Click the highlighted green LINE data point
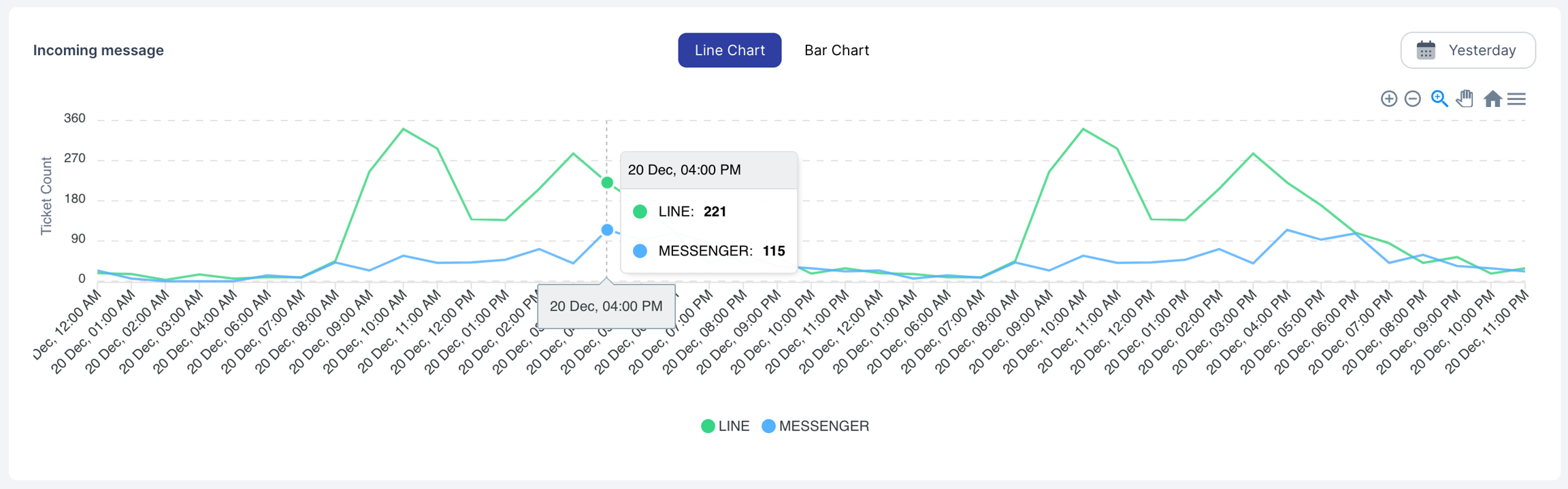The height and width of the screenshot is (489, 1568). pos(607,183)
